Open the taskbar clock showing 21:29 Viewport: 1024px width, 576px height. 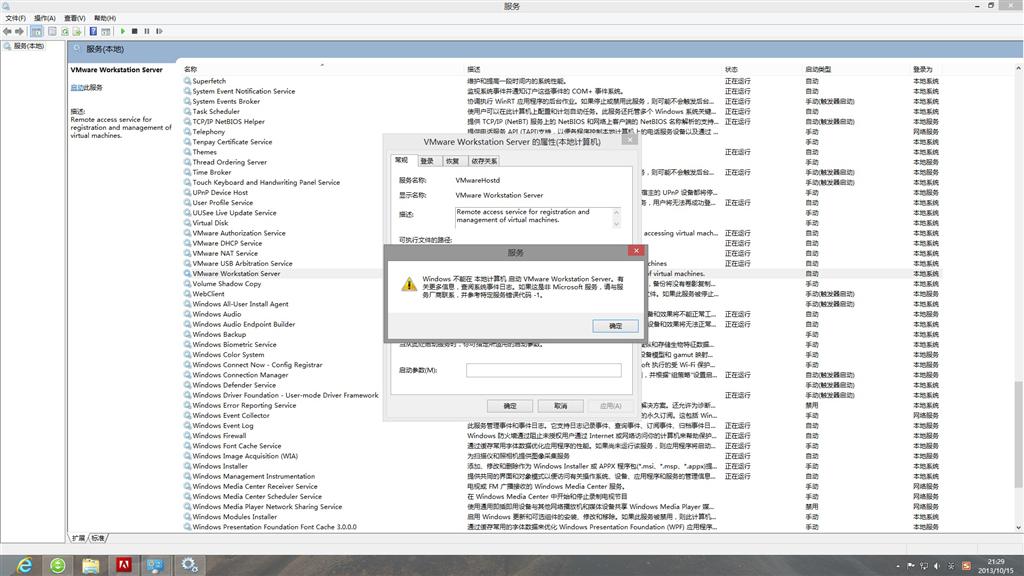tap(996, 566)
